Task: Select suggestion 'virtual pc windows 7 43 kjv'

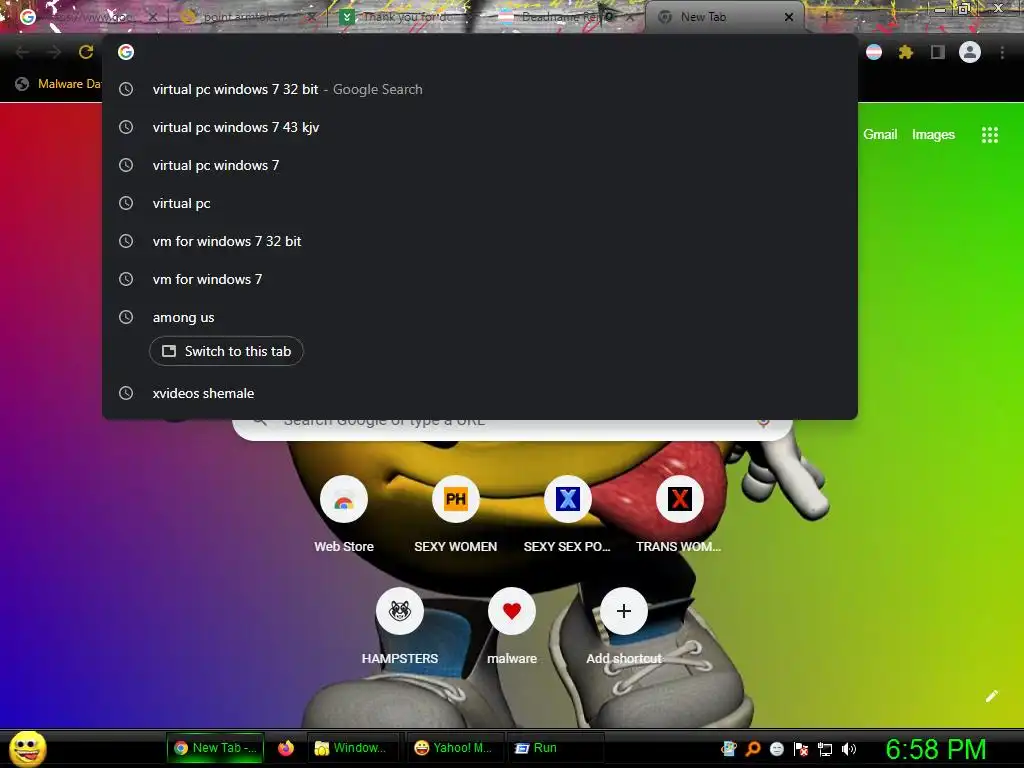Action: click(x=480, y=127)
